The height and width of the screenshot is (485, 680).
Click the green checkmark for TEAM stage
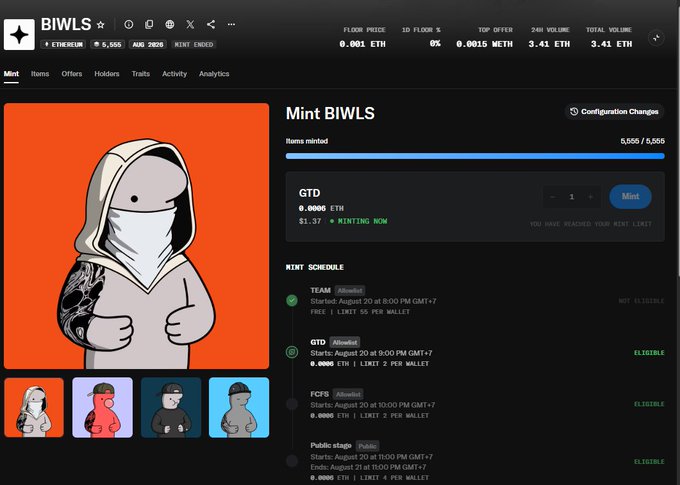[292, 300]
